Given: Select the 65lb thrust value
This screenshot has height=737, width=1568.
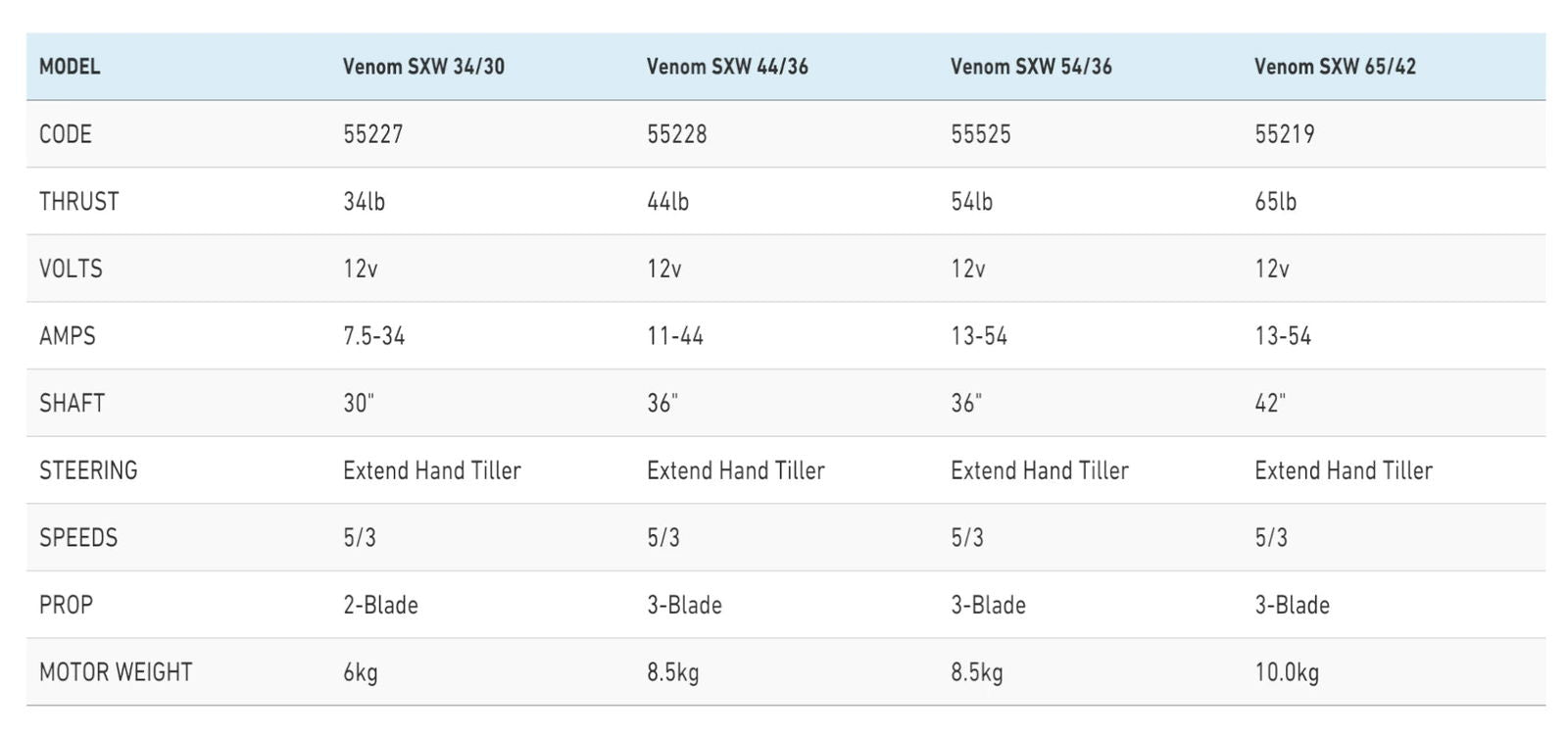Looking at the screenshot, I should click(x=1275, y=202).
